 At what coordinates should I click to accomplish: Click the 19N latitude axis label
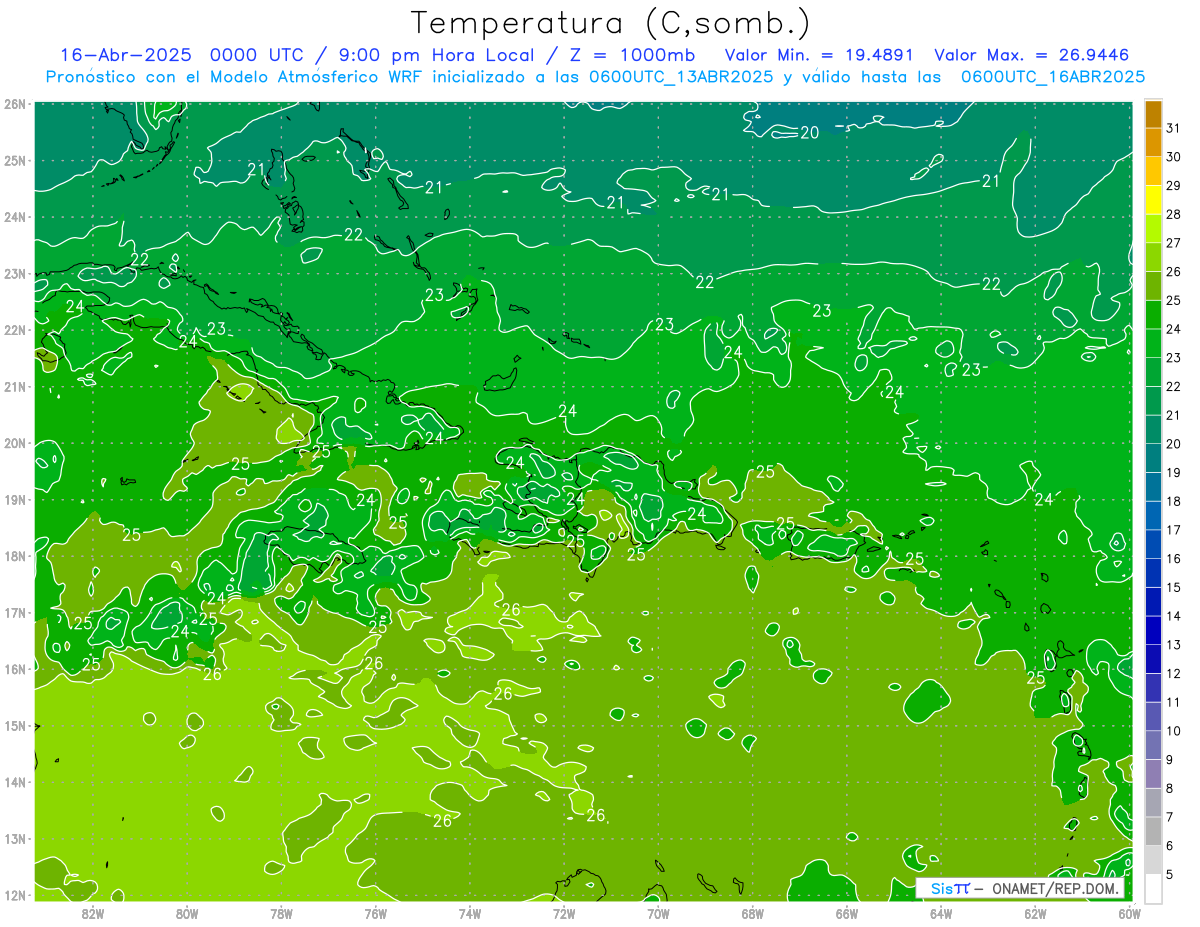pos(15,499)
